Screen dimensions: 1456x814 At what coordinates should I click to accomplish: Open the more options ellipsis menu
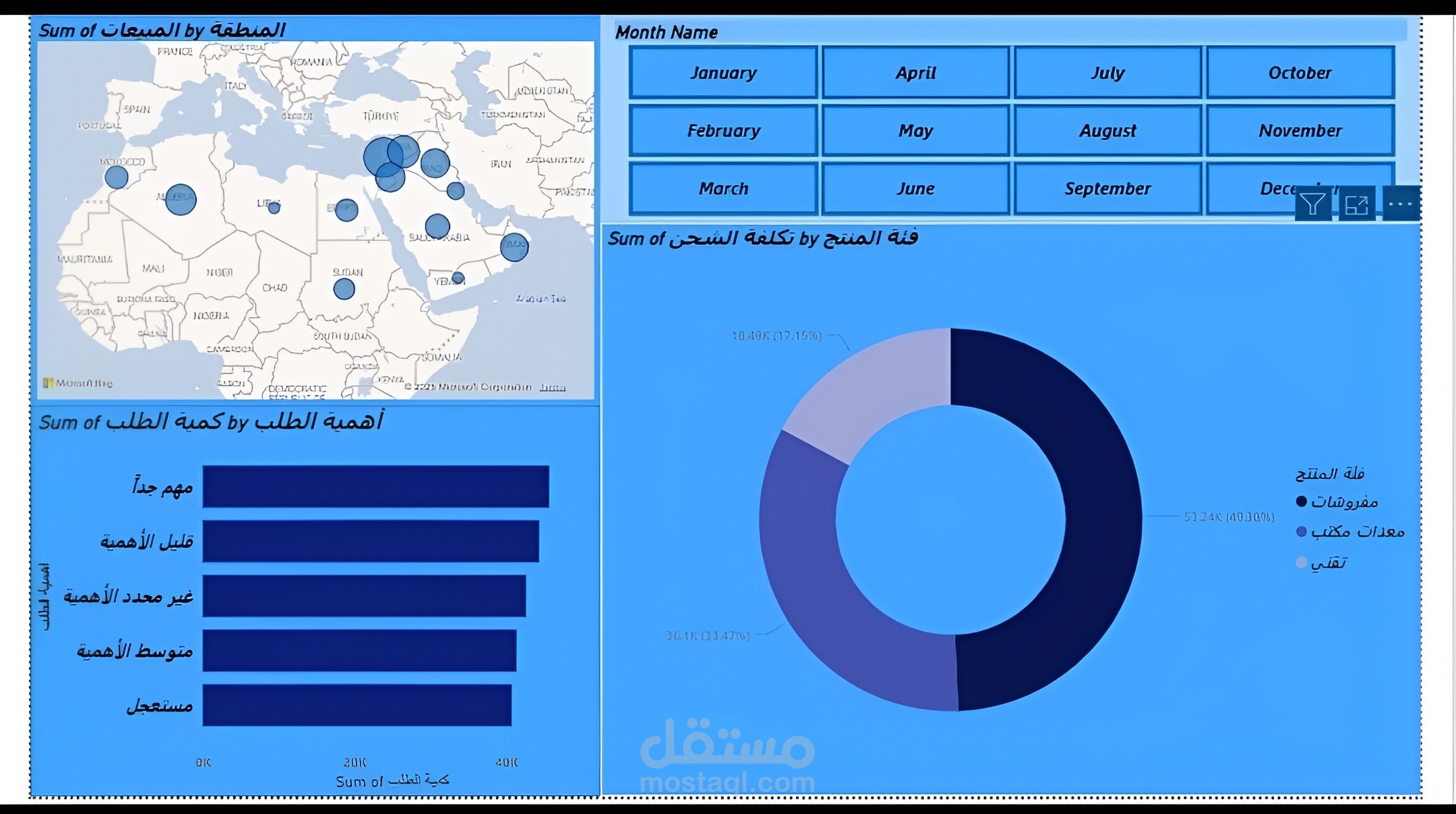[1401, 204]
